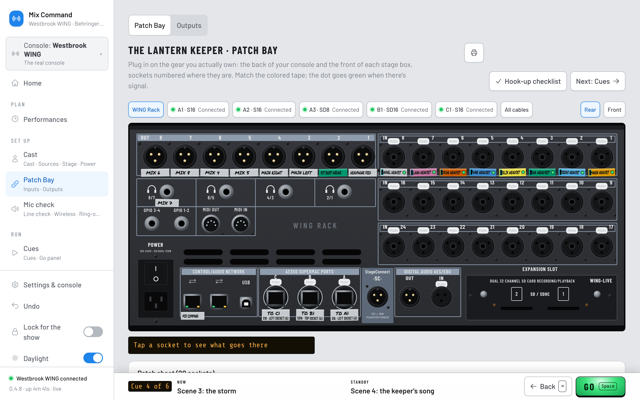Click XLR input socket 9
Screen dimensions: 640x400
(x=601, y=201)
